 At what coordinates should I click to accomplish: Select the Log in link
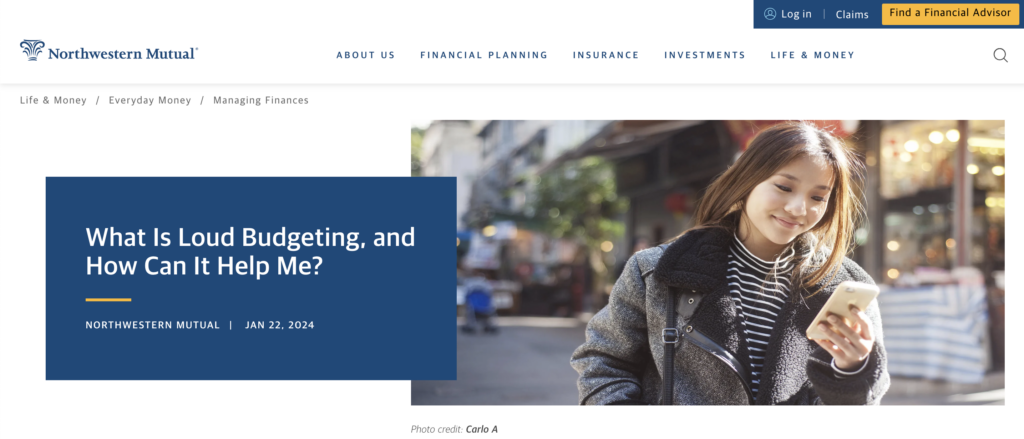coord(796,14)
